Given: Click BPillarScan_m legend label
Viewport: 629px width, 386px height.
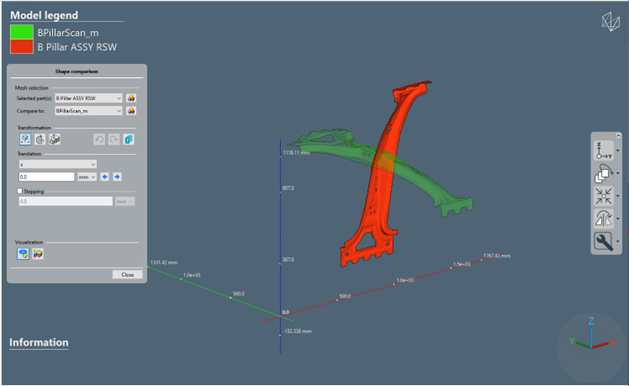Looking at the screenshot, I should click(x=68, y=33).
